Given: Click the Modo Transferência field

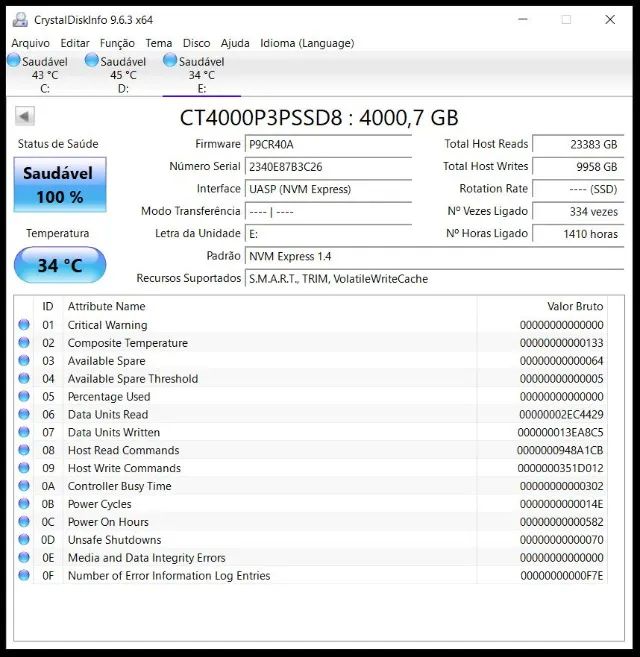Looking at the screenshot, I should pyautogui.click(x=328, y=212).
